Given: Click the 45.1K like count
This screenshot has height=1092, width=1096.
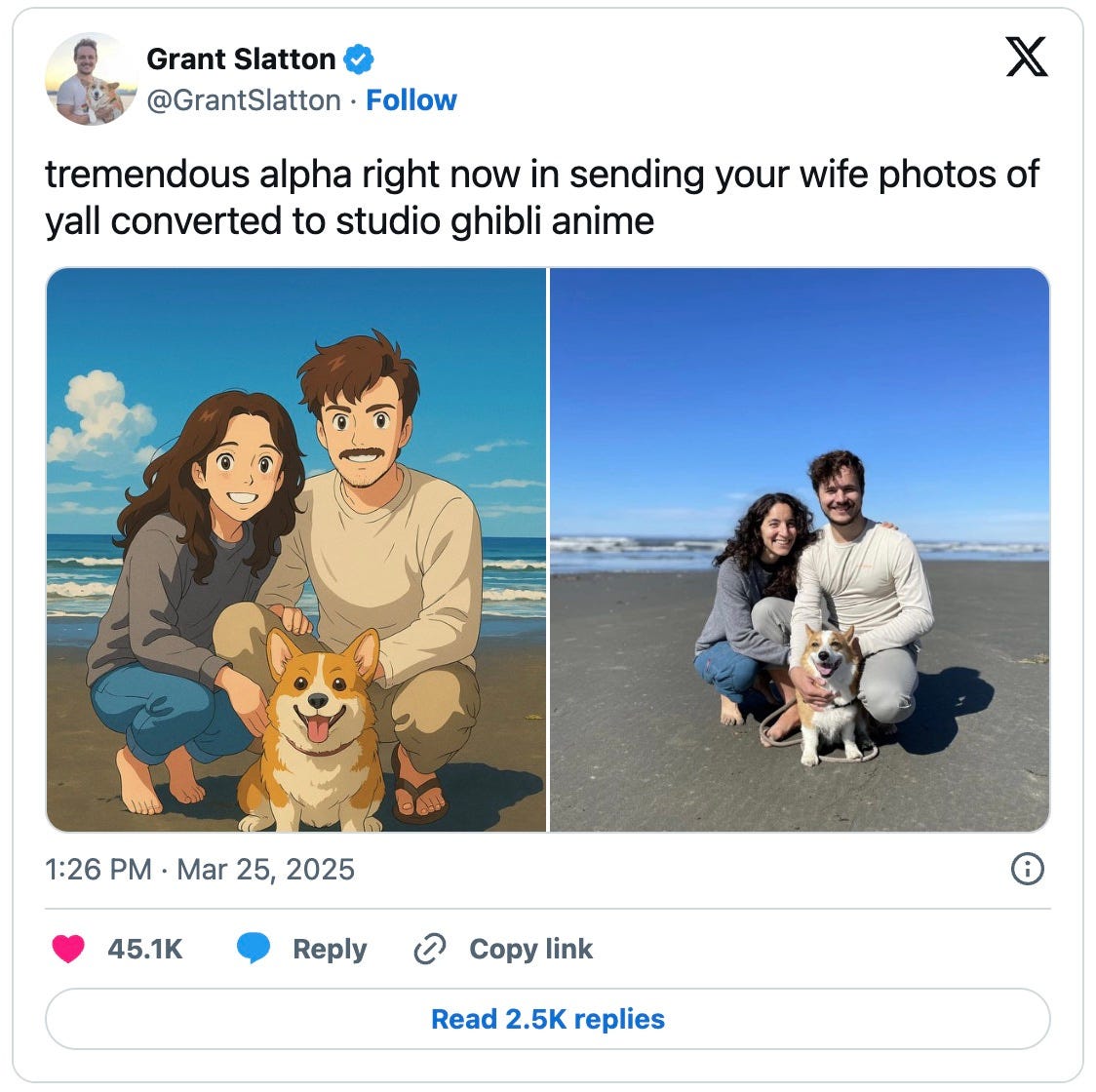Looking at the screenshot, I should (x=144, y=949).
